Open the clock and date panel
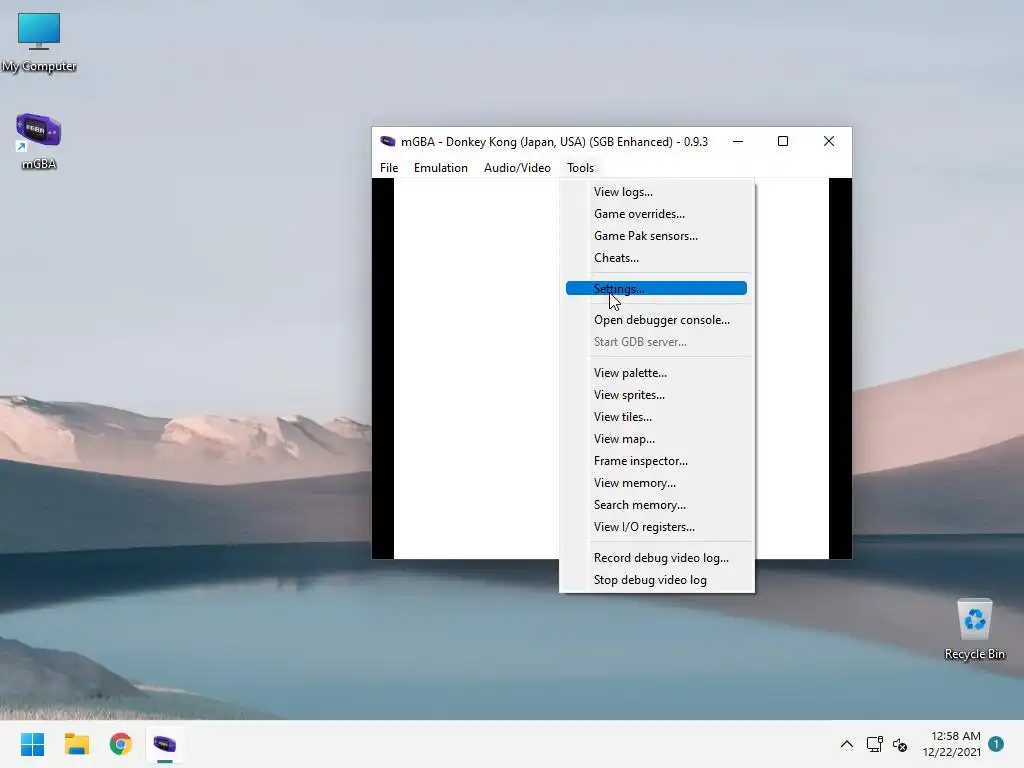The width and height of the screenshot is (1024, 768). pos(952,744)
